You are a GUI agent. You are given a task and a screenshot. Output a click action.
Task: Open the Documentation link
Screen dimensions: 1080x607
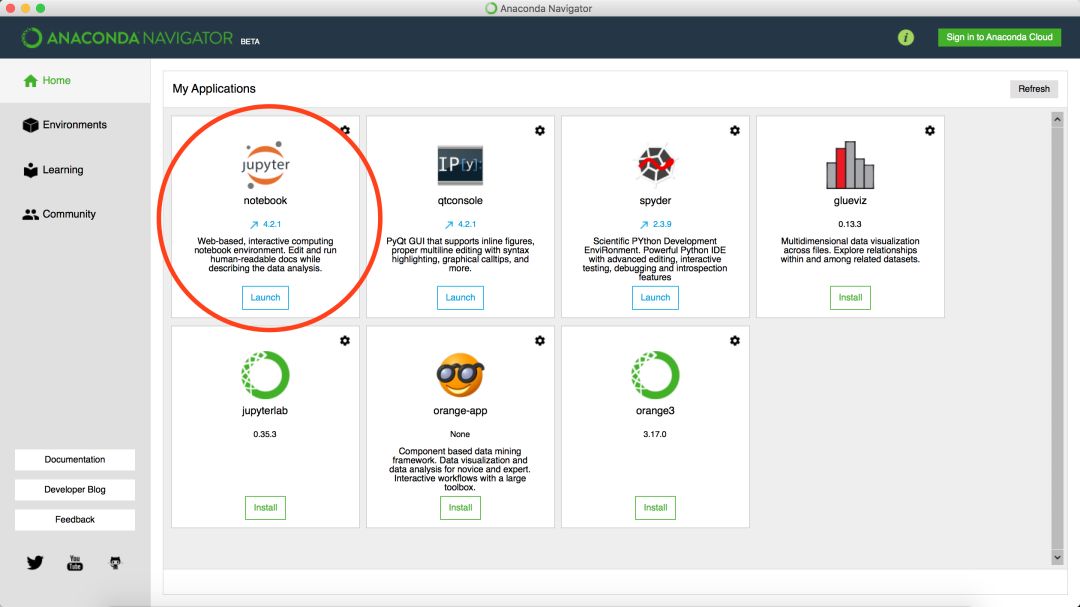[x=75, y=460]
